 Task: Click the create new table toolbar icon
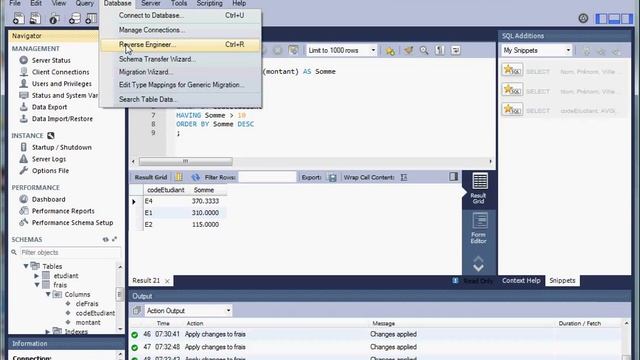(91, 18)
